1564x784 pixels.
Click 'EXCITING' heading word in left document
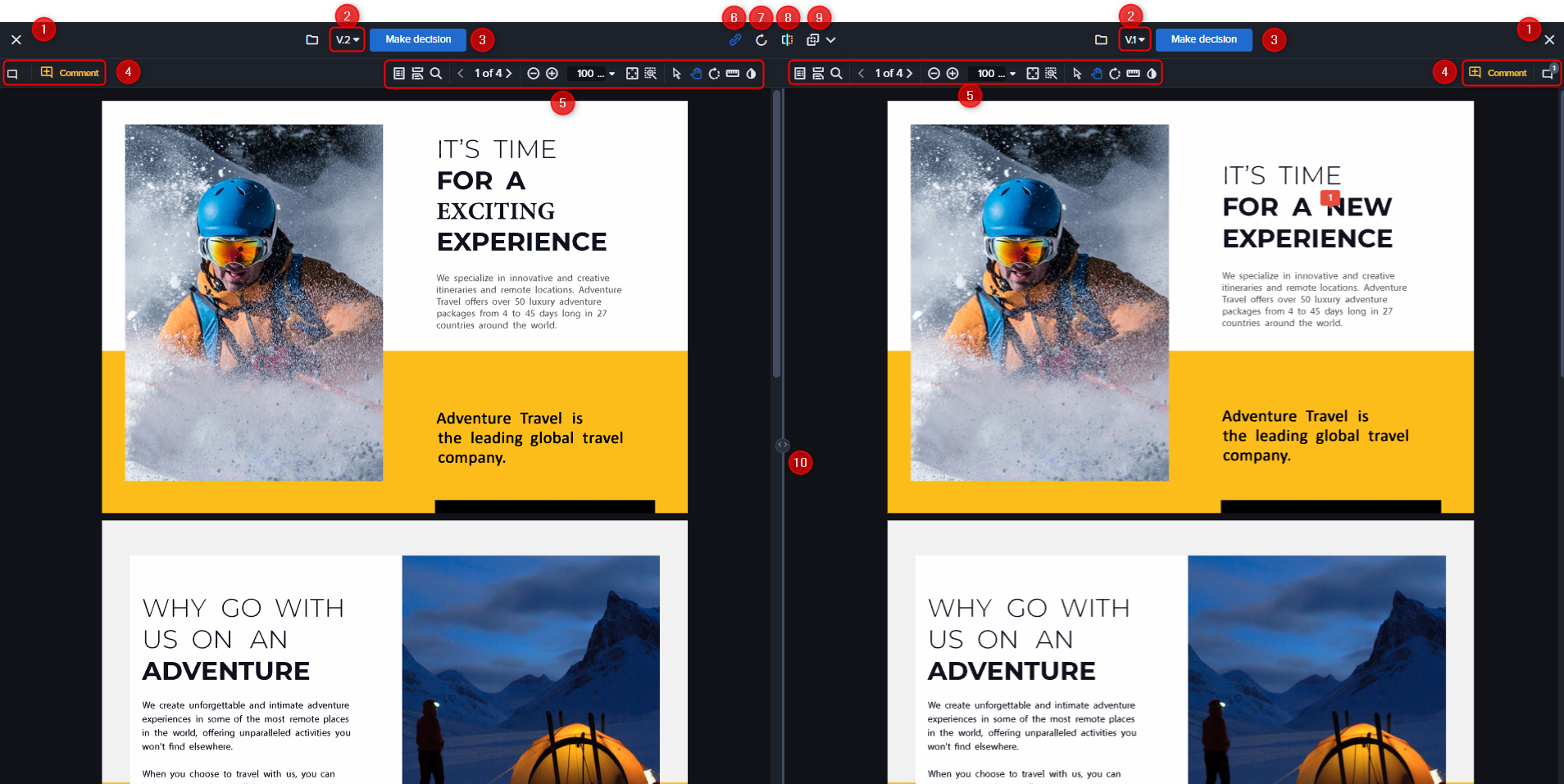[x=496, y=211]
